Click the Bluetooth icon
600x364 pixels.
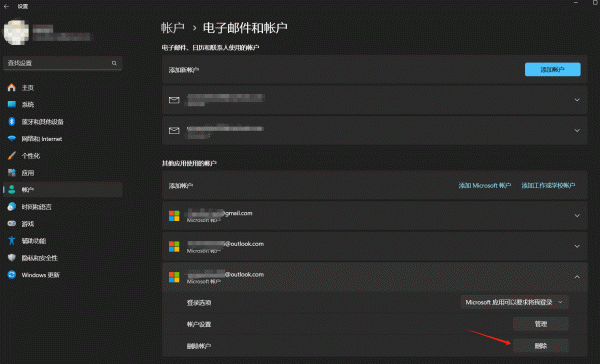[11, 121]
